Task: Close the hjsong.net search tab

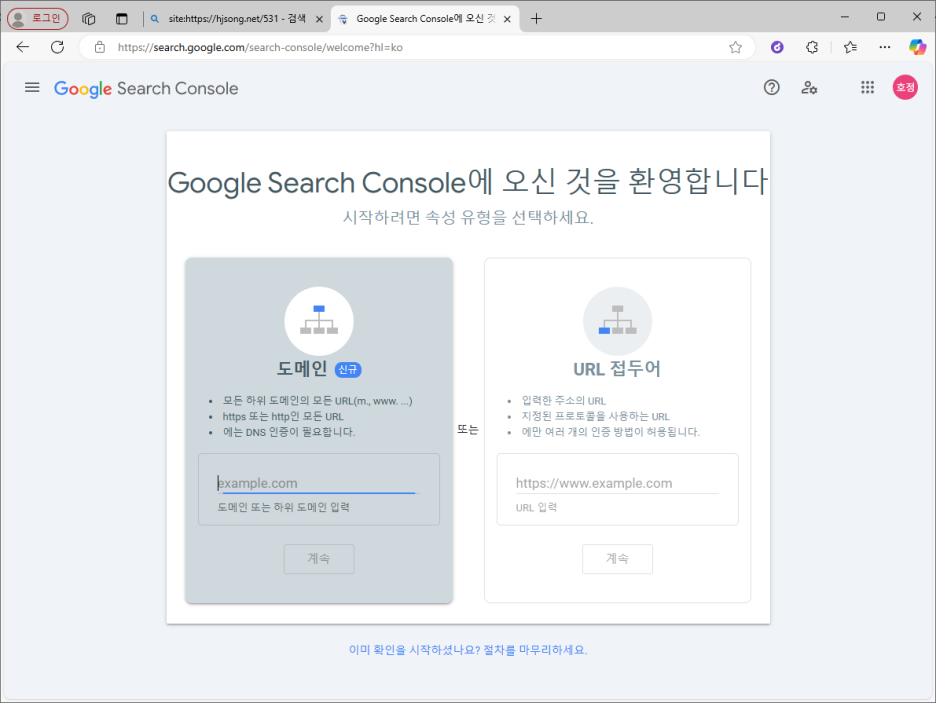Action: pyautogui.click(x=319, y=19)
